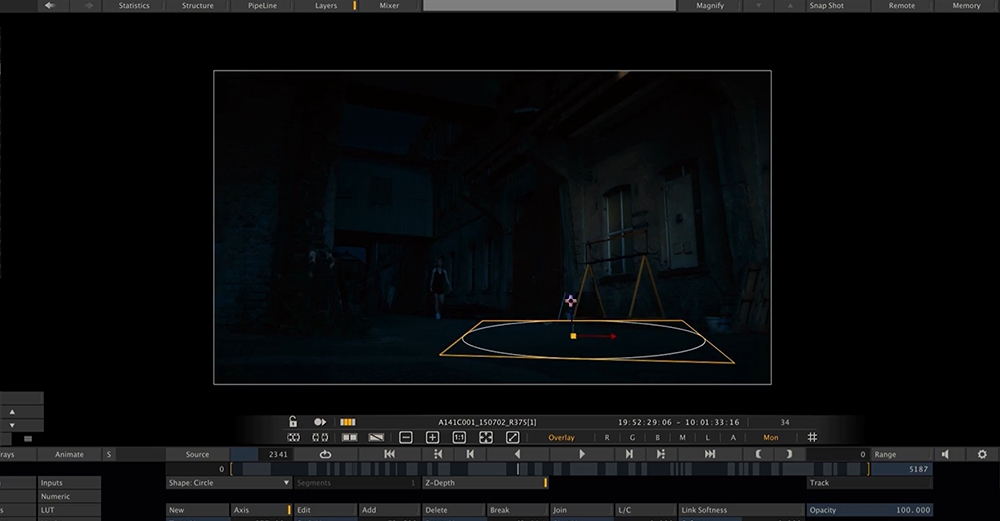Viewport: 1000px width, 521px height.
Task: Zoom out with the minus icon
Action: click(406, 437)
